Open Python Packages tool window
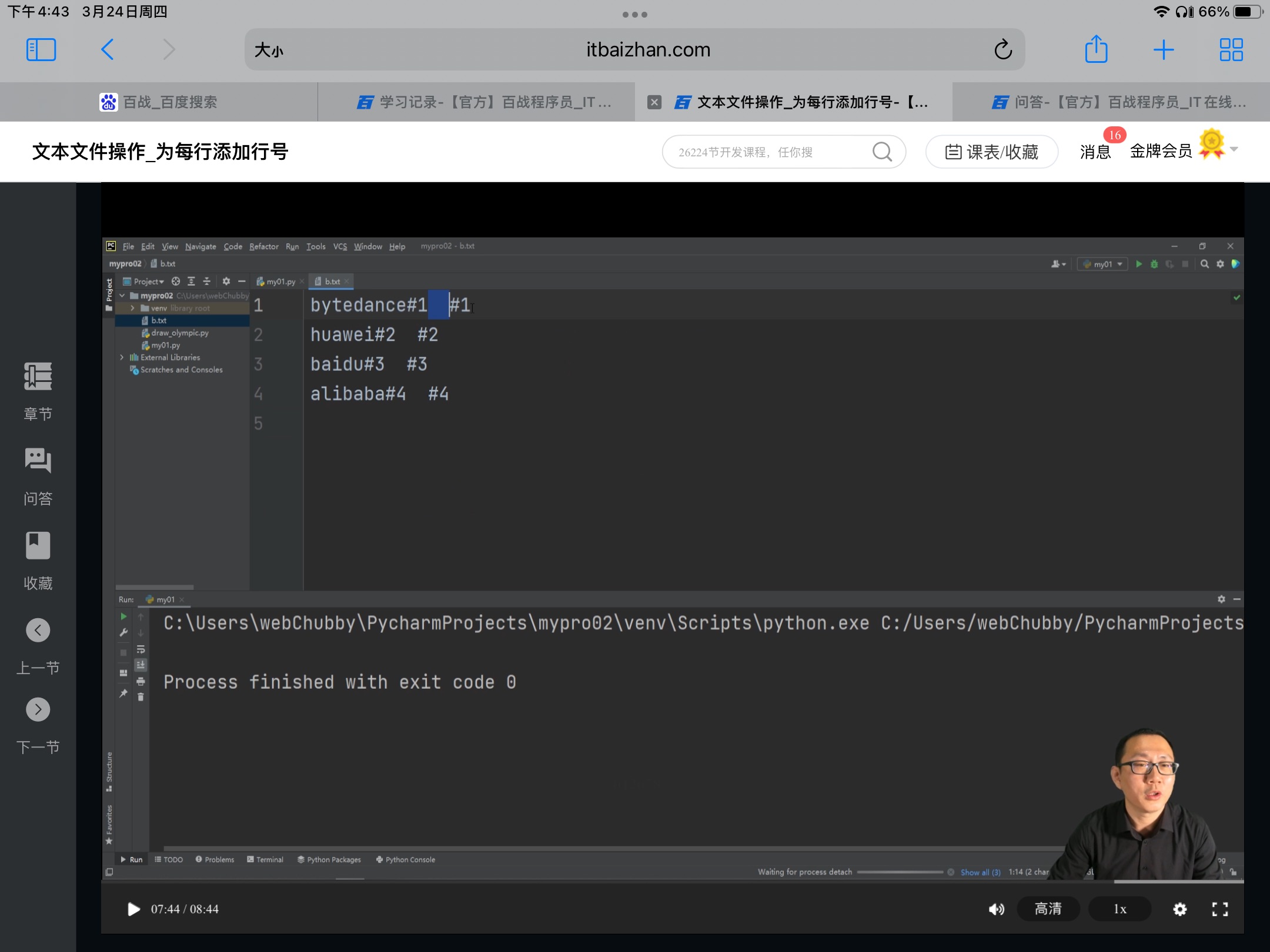Screen dimensions: 1270x952 pyautogui.click(x=329, y=860)
